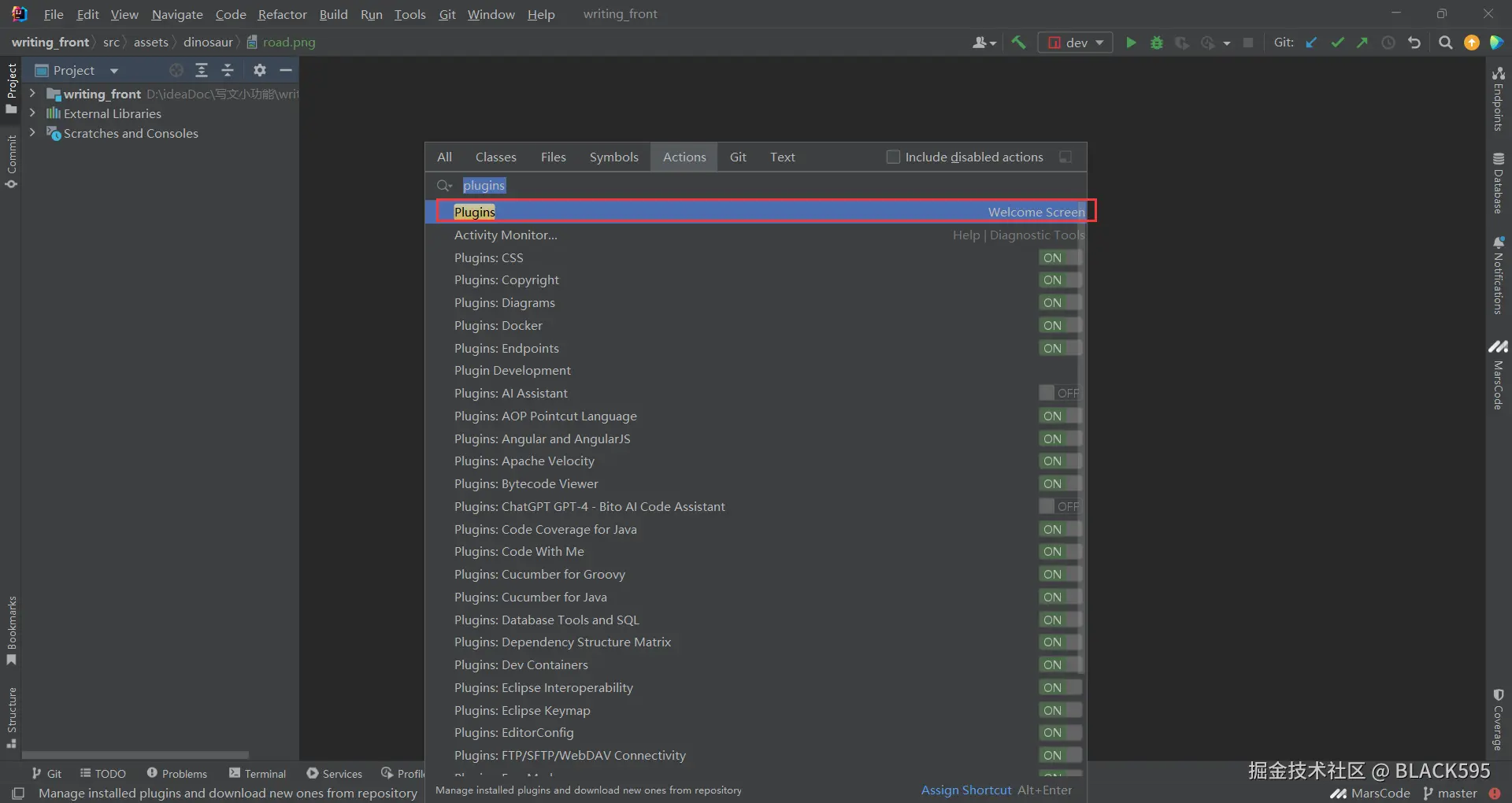Open the Bookmarks tool window
Viewport: 1512px width, 803px height.
11,631
